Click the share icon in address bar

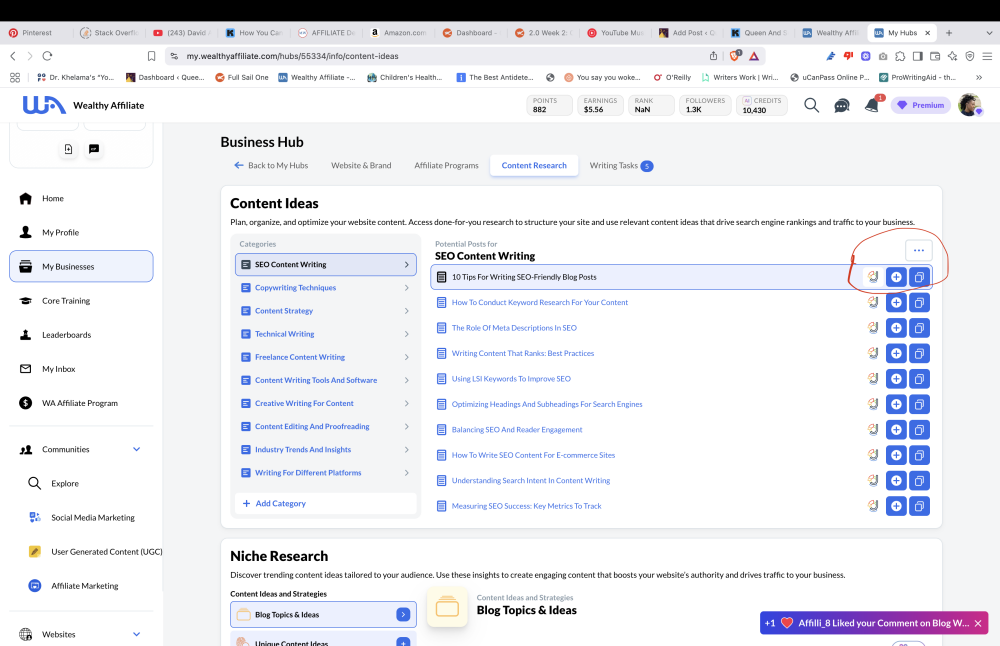tap(713, 56)
